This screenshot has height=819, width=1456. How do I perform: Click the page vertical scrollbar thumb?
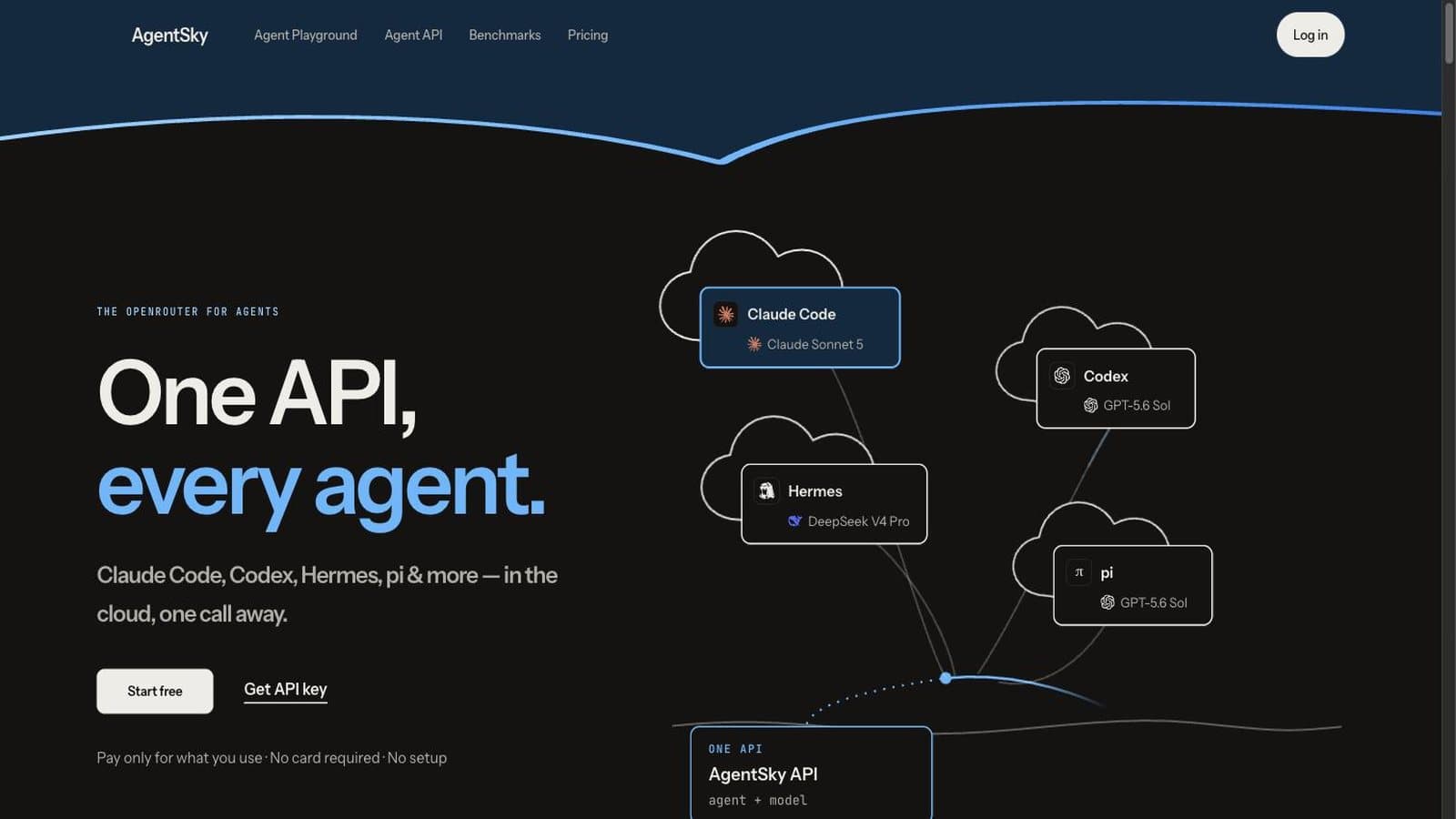pos(1449,33)
